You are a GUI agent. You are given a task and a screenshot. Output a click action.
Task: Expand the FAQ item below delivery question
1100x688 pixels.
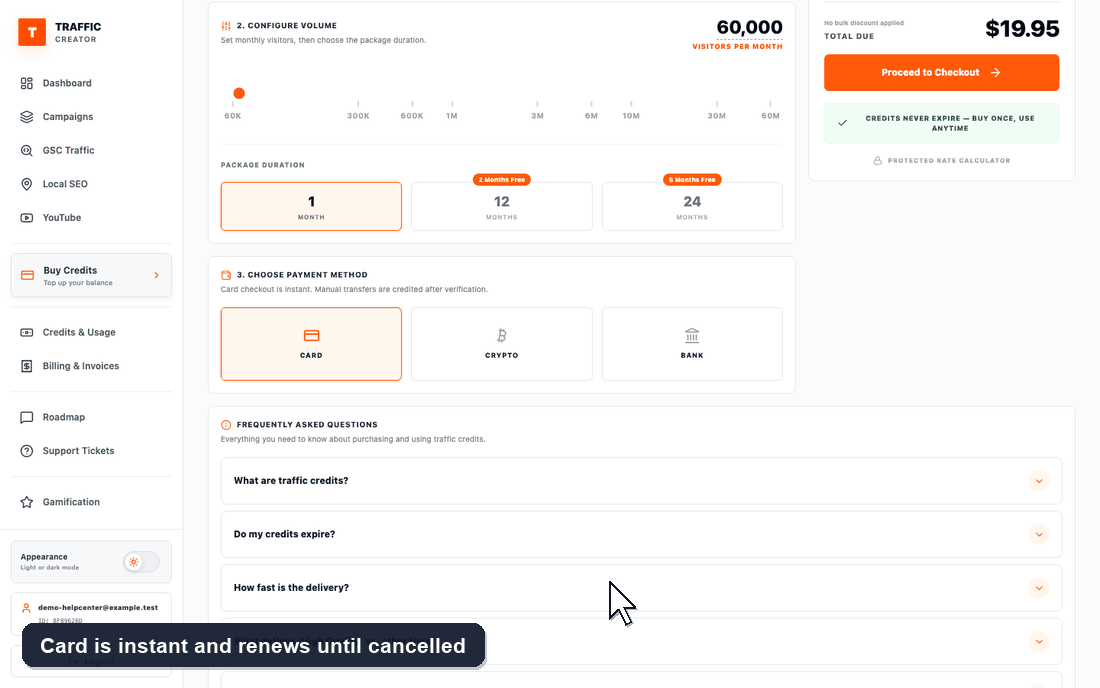click(x=641, y=642)
